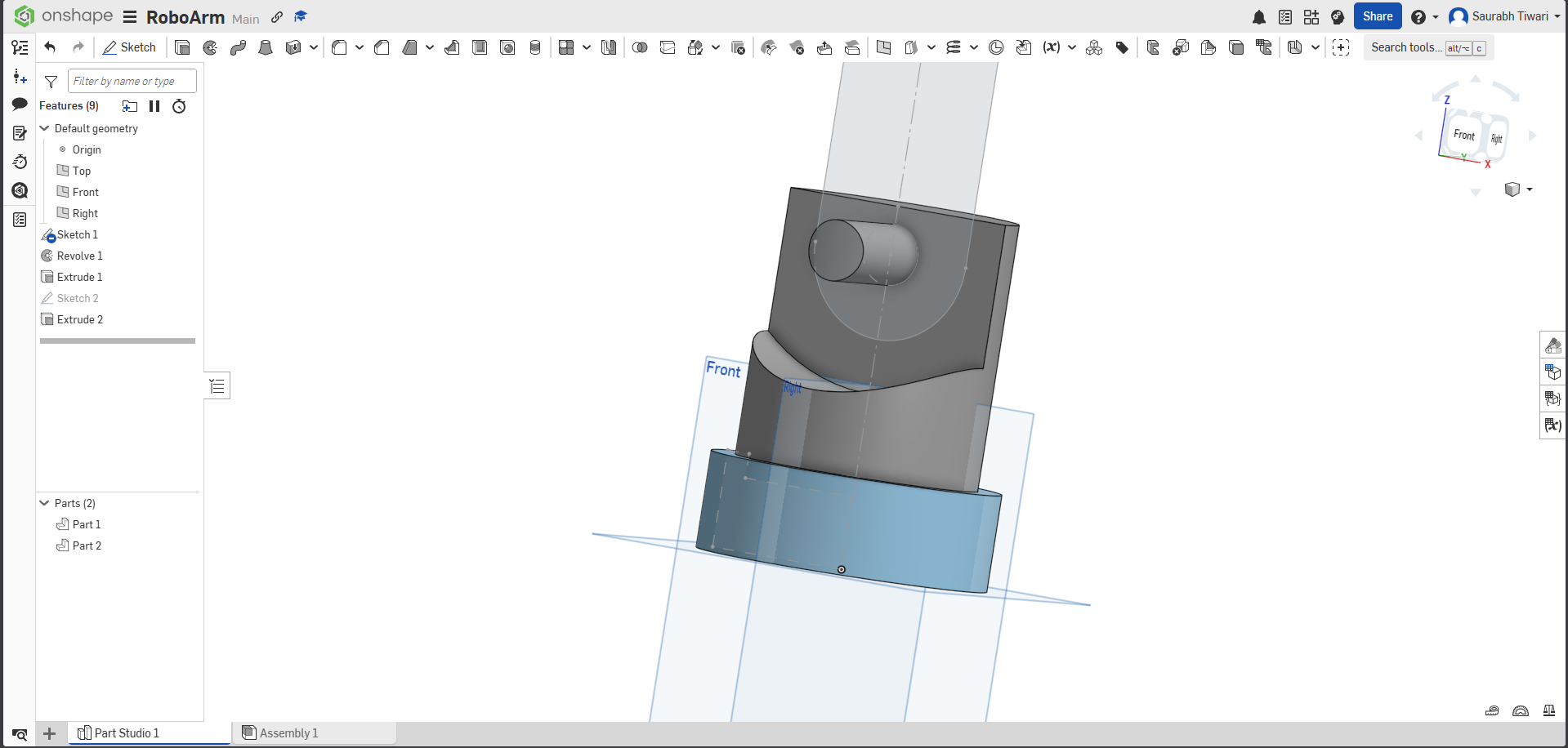Click the Filter by name or type field
The height and width of the screenshot is (748, 1568).
pos(132,81)
